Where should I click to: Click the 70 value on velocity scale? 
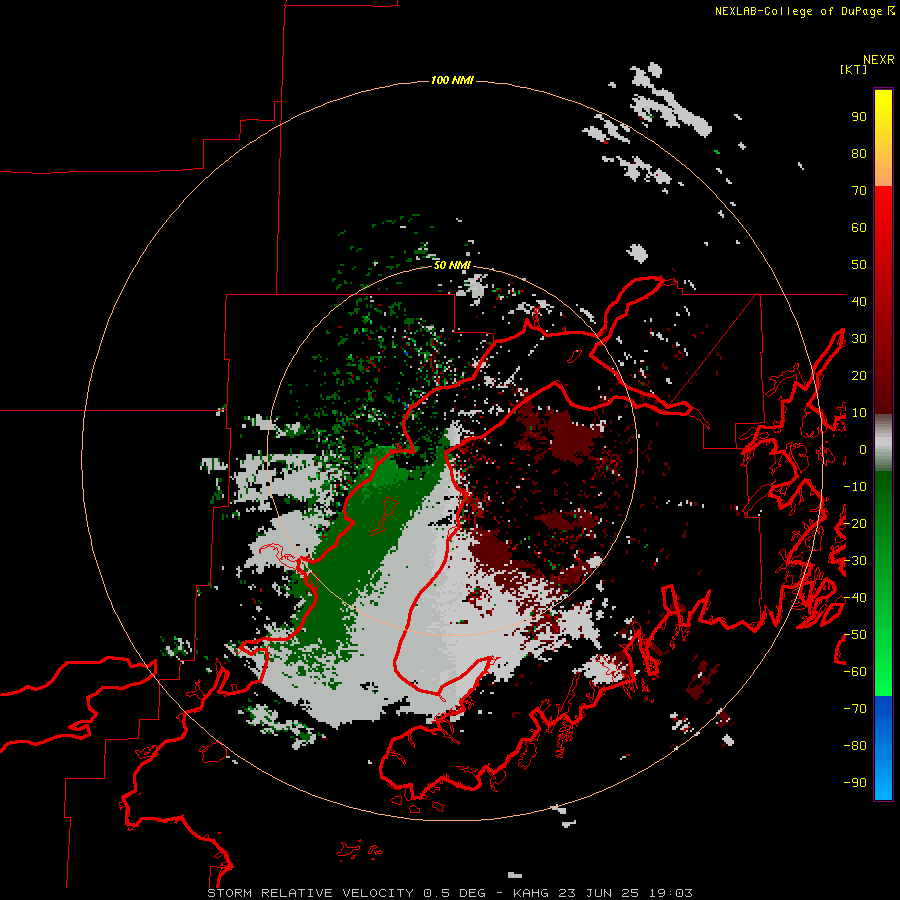(859, 191)
